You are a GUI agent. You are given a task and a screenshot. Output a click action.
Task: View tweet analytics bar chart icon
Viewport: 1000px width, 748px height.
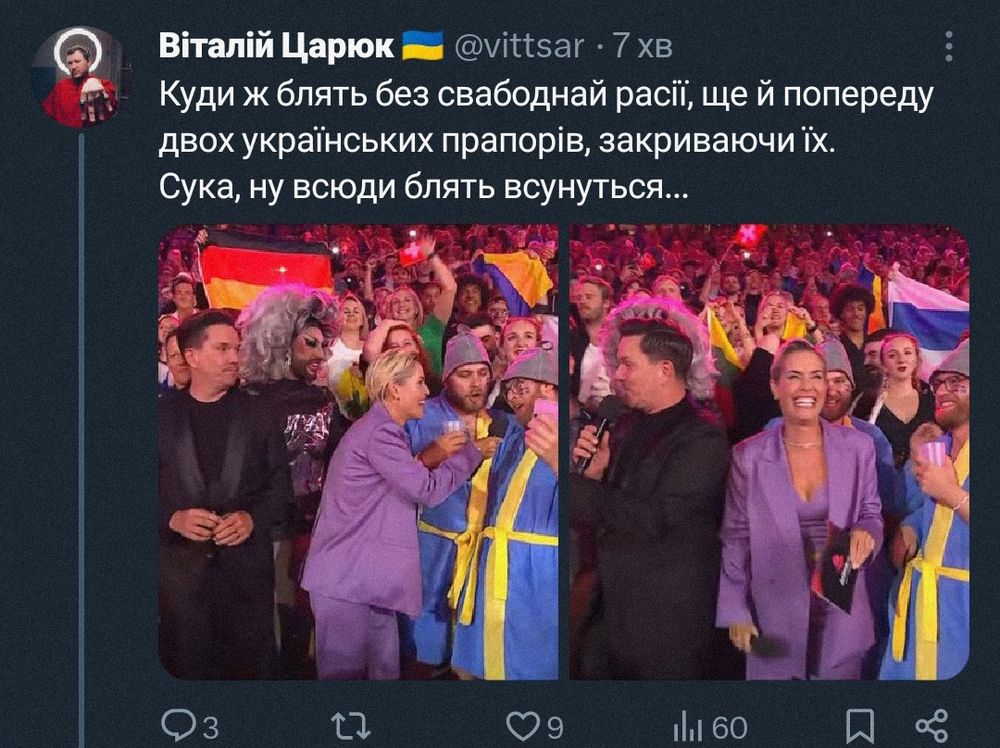[688, 726]
